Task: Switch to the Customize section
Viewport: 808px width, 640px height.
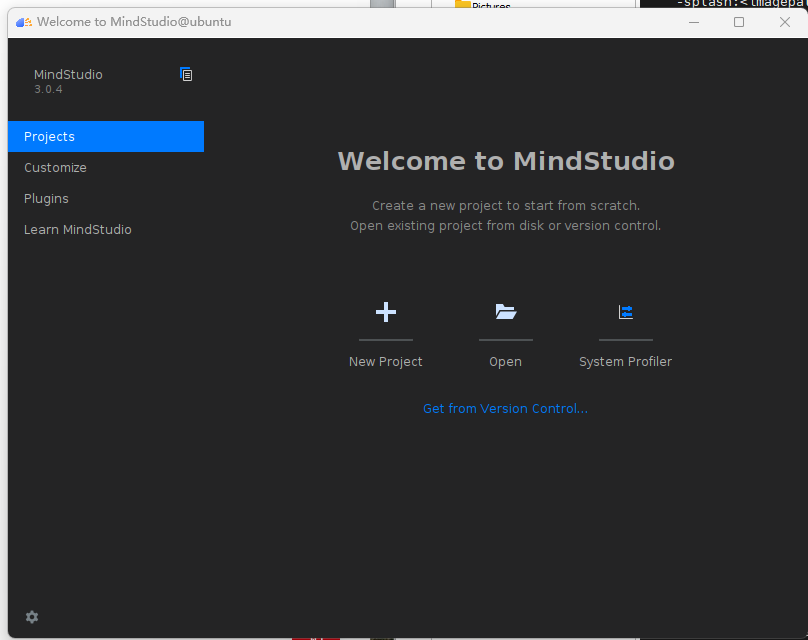Action: coord(106,167)
